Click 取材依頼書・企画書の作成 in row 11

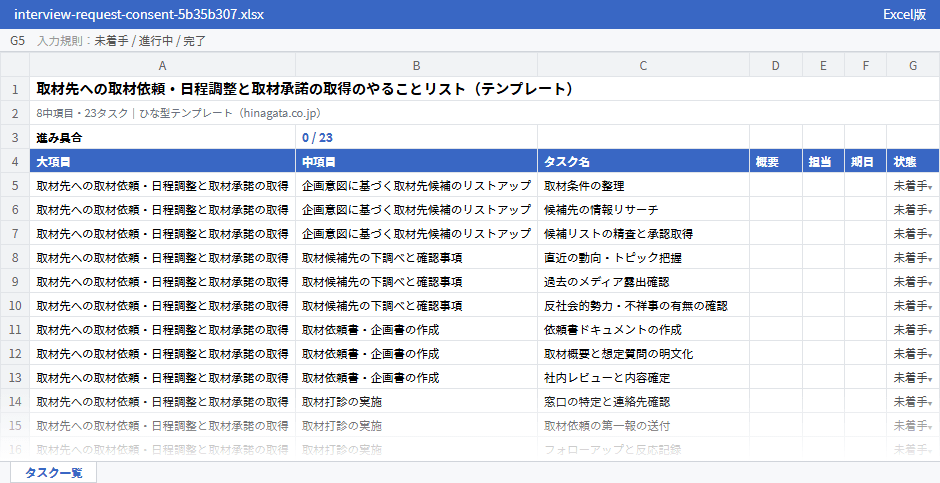pyautogui.click(x=417, y=329)
